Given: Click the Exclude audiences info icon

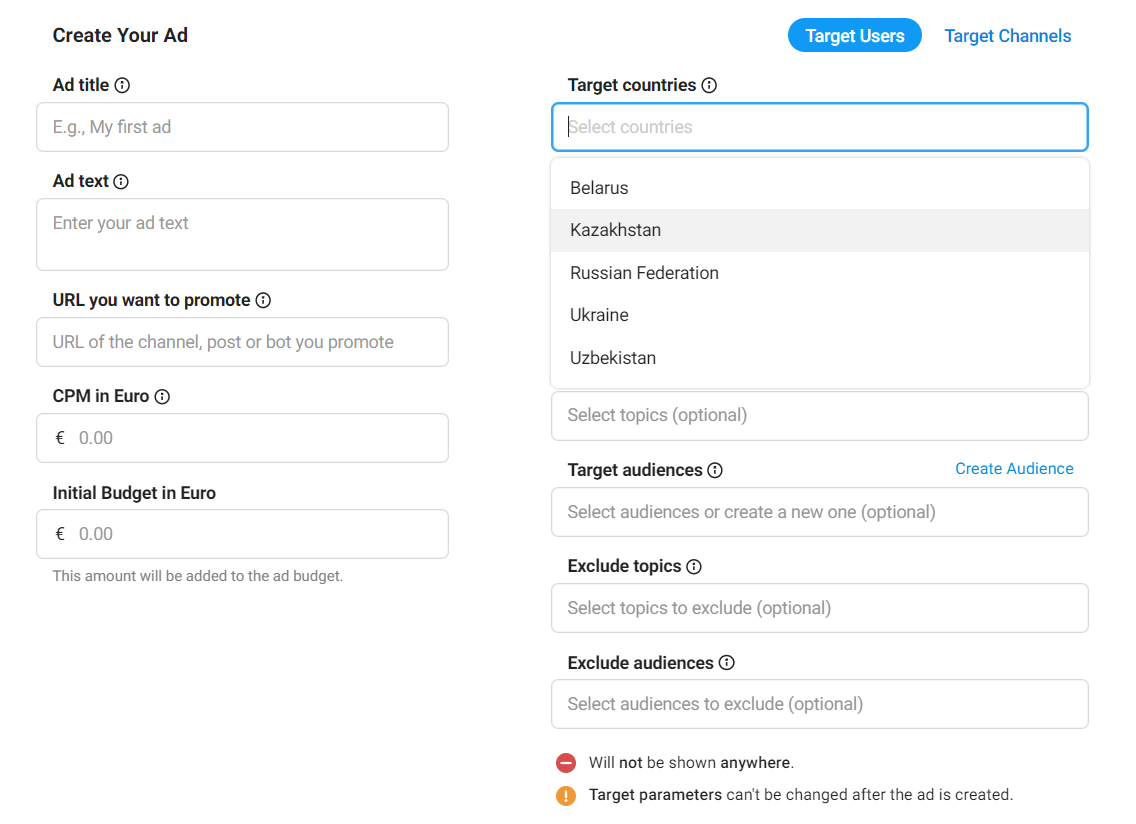Looking at the screenshot, I should 729,662.
